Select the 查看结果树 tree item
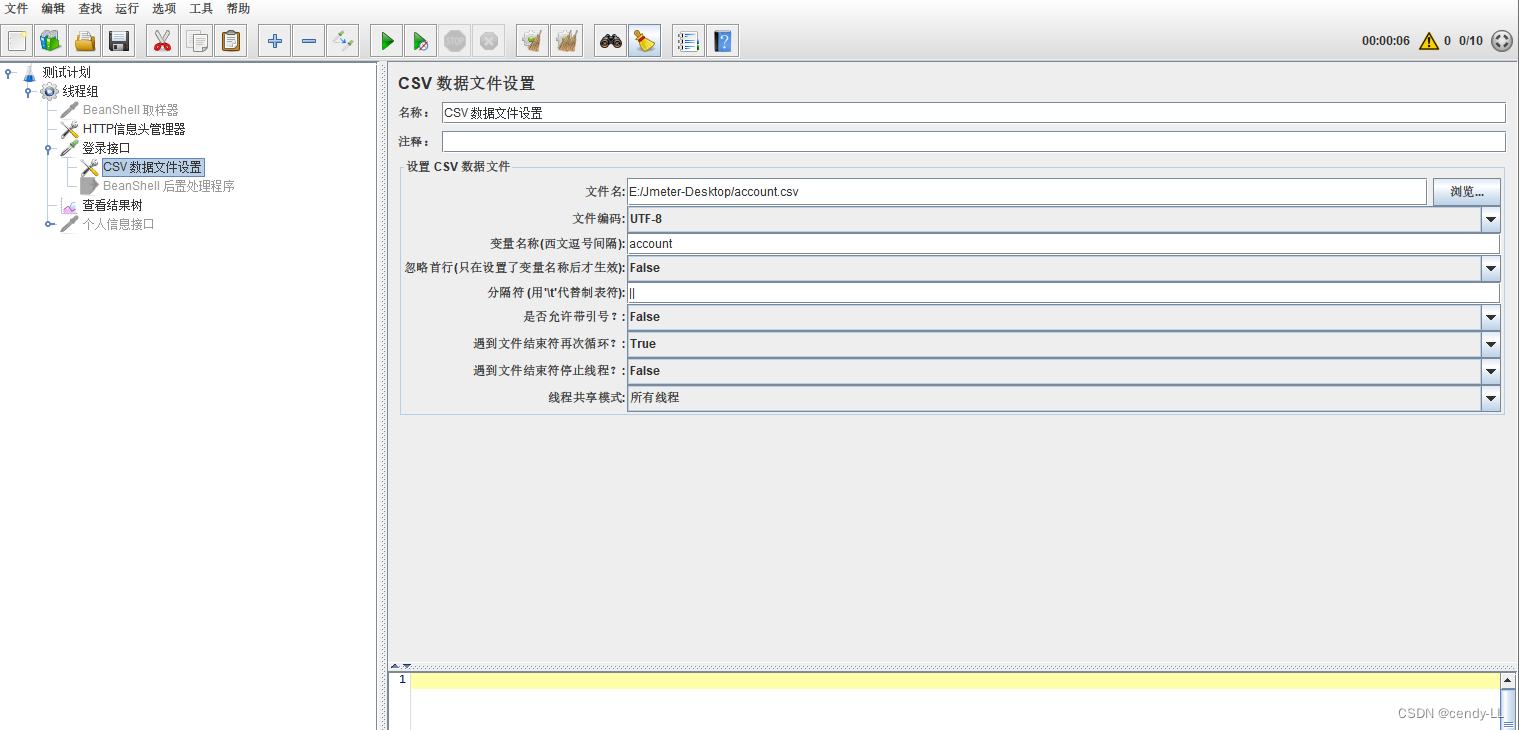Image resolution: width=1519 pixels, height=730 pixels. click(x=113, y=204)
